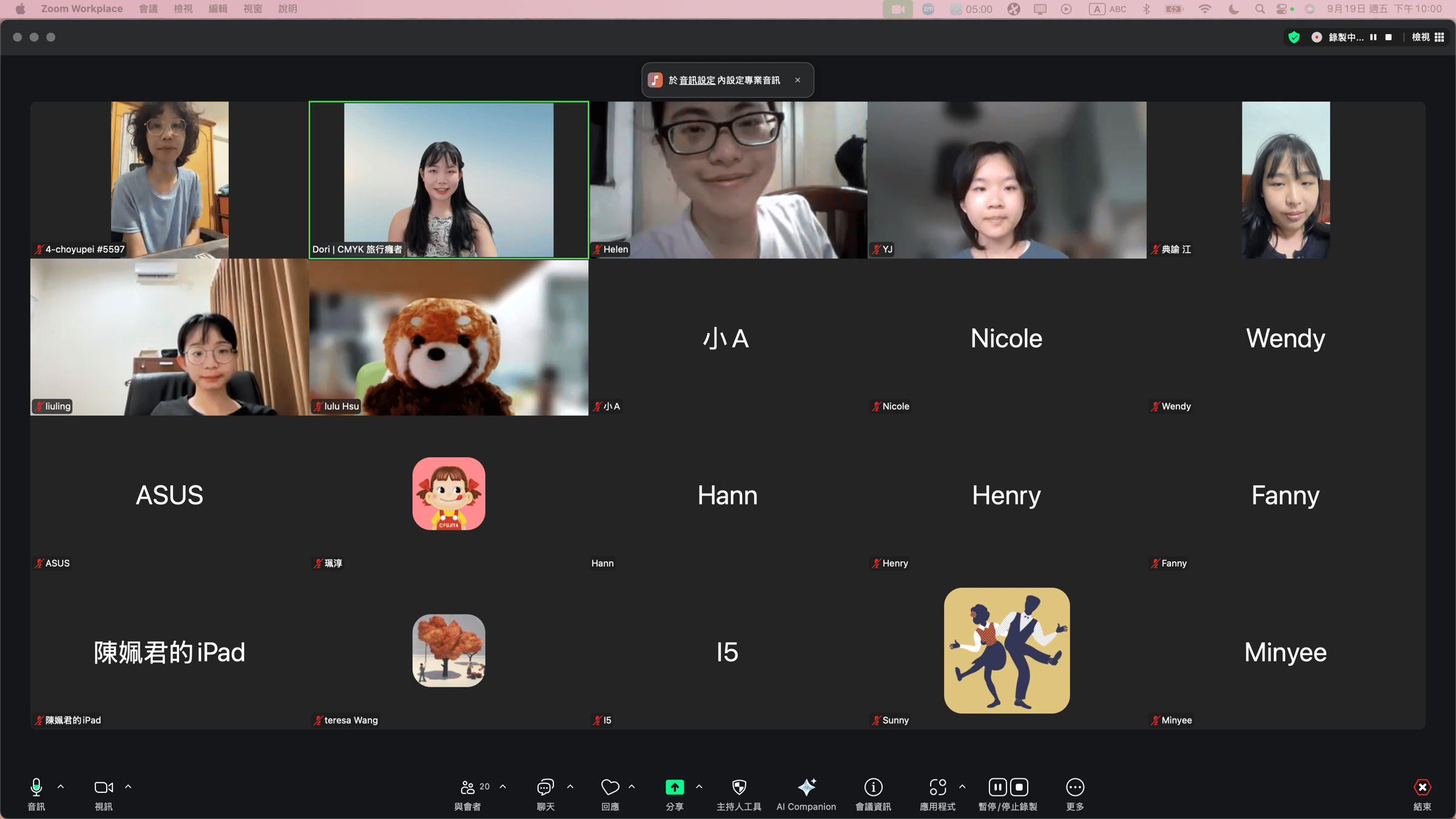Click the green Share screen icon
This screenshot has height=819, width=1456.
pos(675,787)
